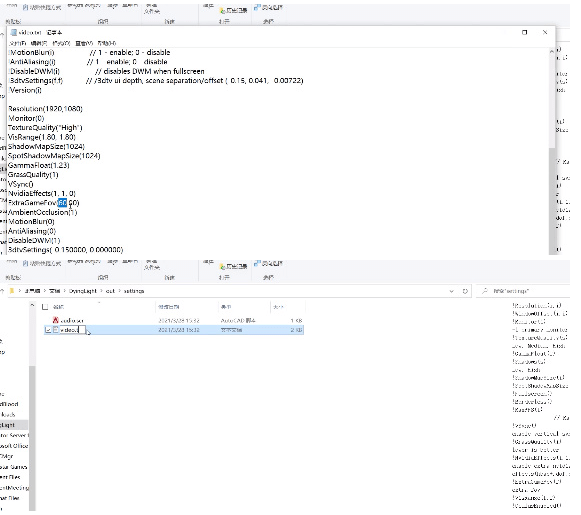Click the ShadowMapSize(1024) line
This screenshot has width=581, height=515.
point(46,147)
